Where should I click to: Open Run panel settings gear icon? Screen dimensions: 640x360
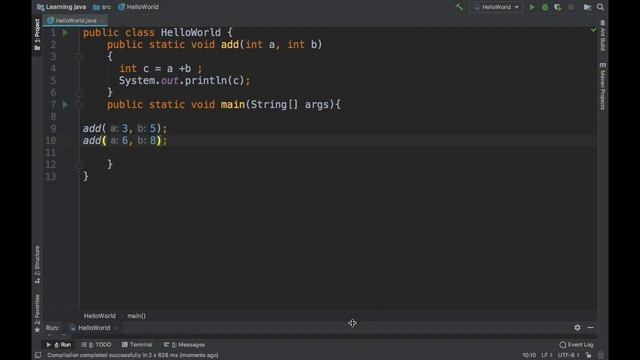tap(577, 327)
